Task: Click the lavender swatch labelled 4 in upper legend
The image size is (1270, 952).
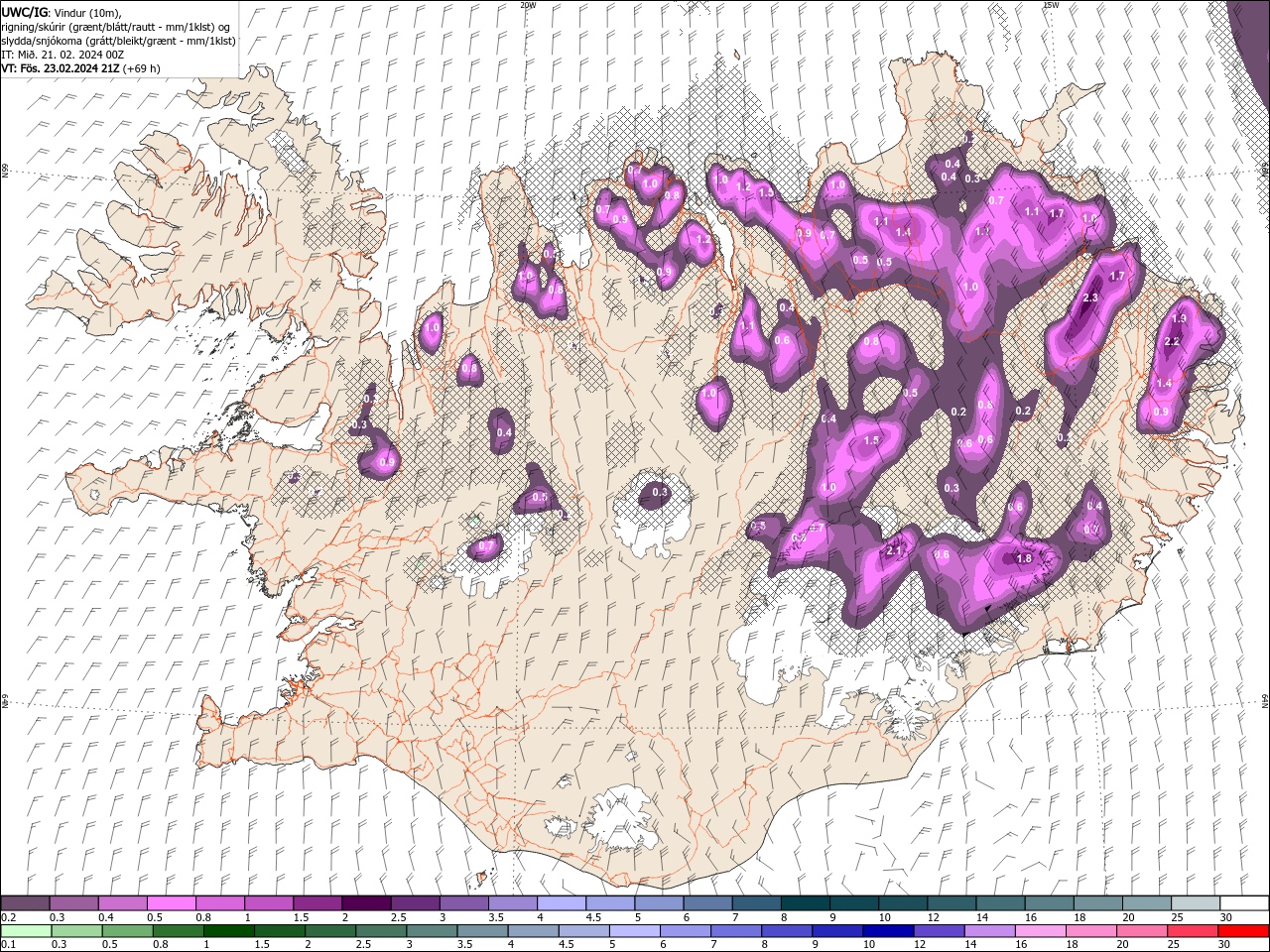Action: [x=561, y=903]
